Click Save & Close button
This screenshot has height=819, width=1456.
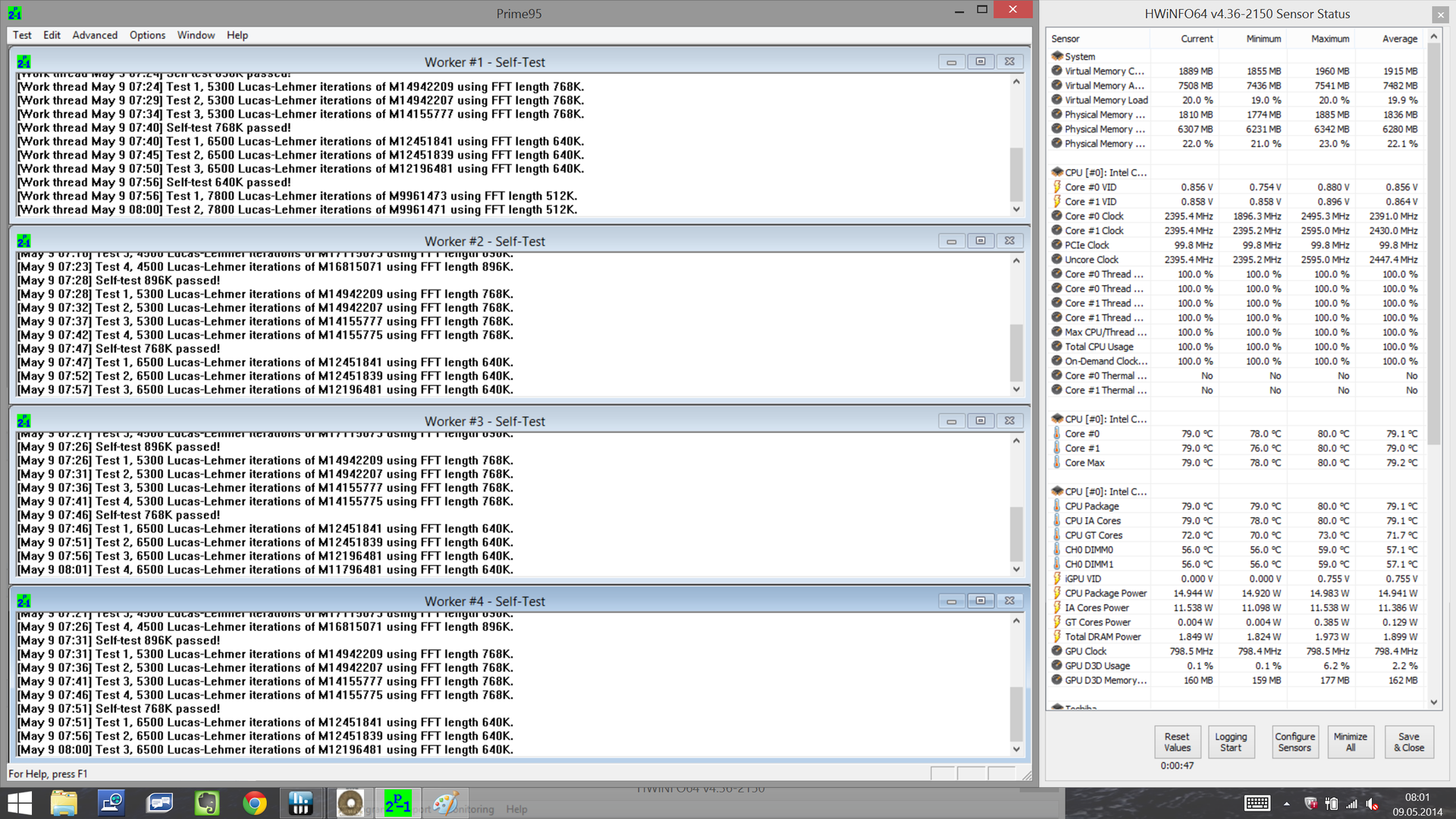point(1408,742)
